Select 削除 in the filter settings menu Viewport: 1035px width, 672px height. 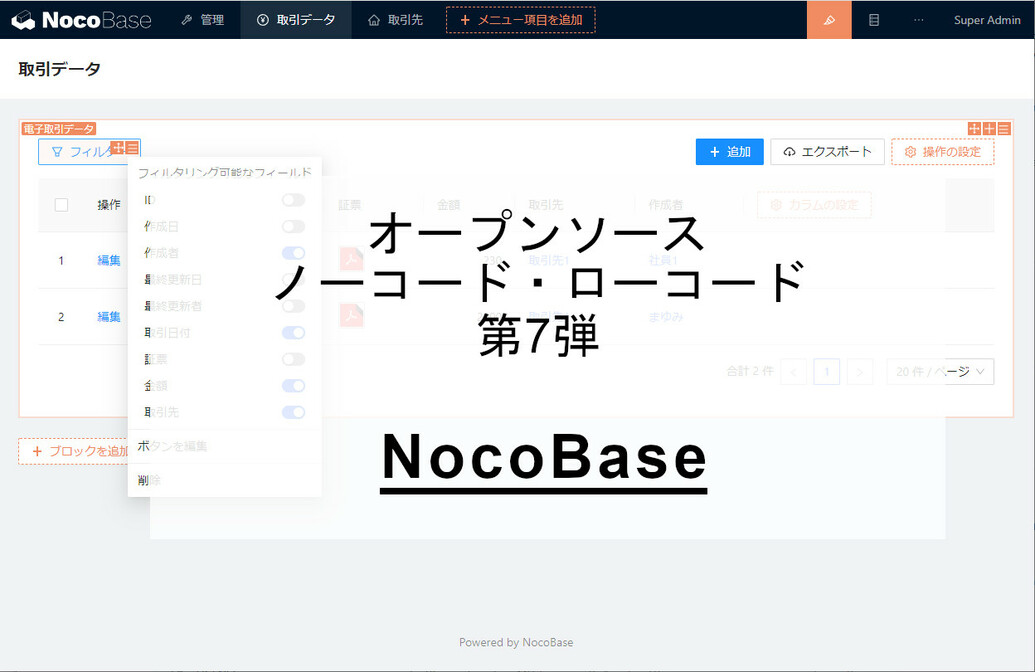click(224, 480)
